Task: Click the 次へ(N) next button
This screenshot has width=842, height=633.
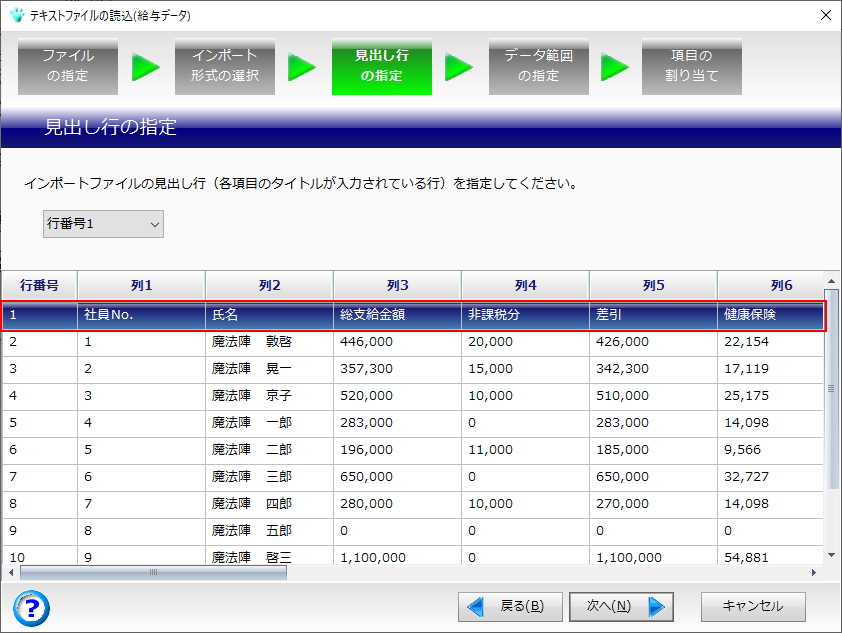Action: (x=620, y=606)
